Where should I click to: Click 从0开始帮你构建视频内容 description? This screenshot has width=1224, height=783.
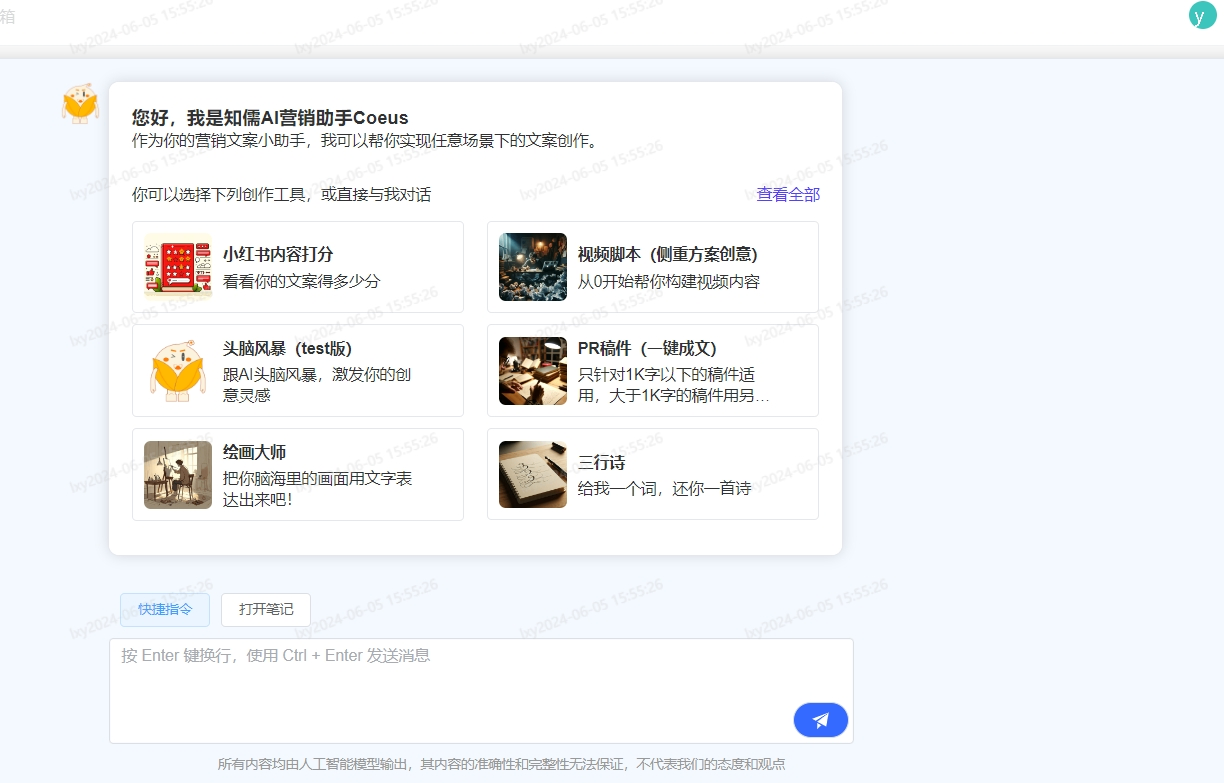[668, 282]
